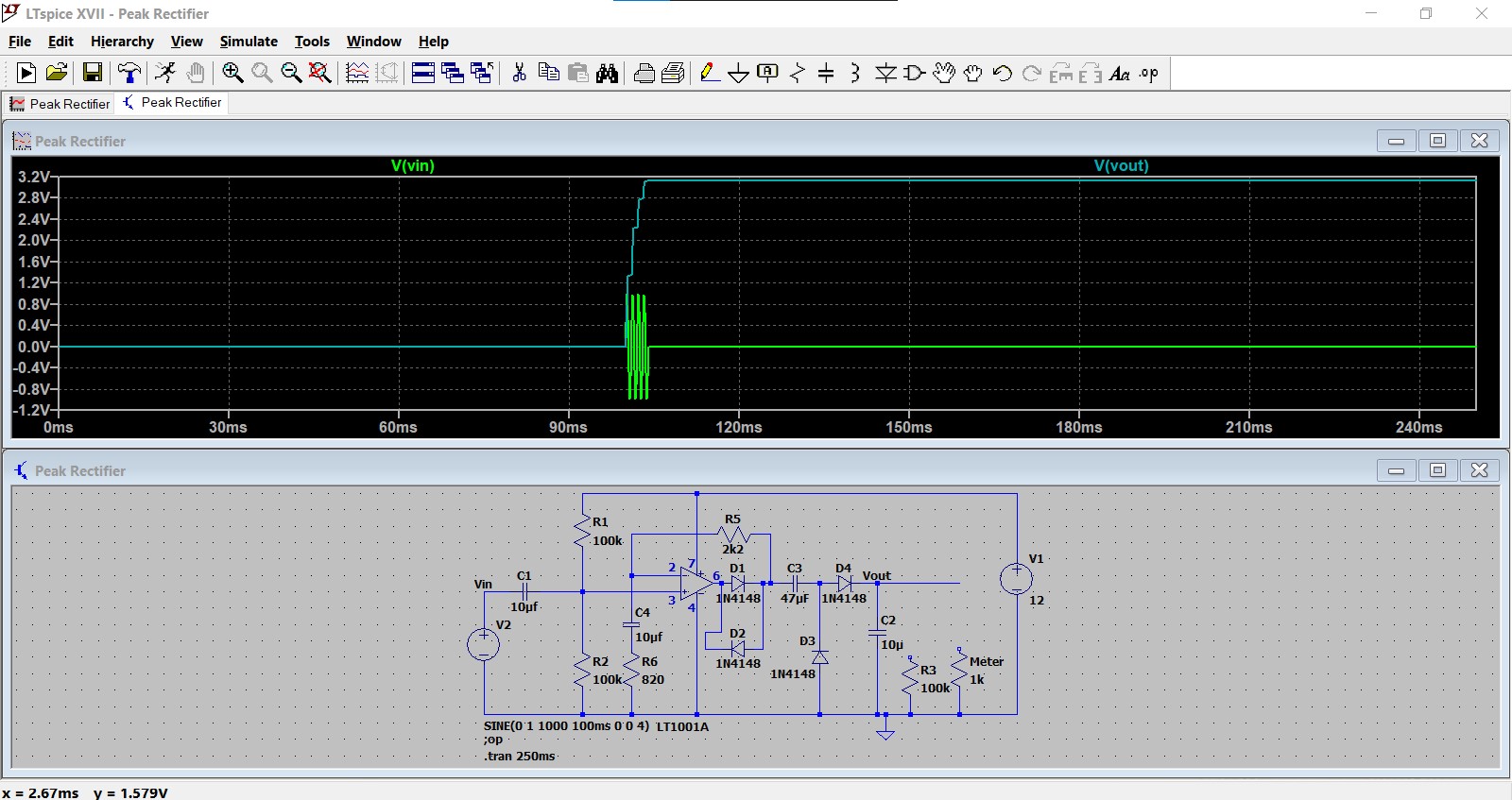Click the Cut scissors icon
Image resolution: width=1512 pixels, height=800 pixels.
519,73
